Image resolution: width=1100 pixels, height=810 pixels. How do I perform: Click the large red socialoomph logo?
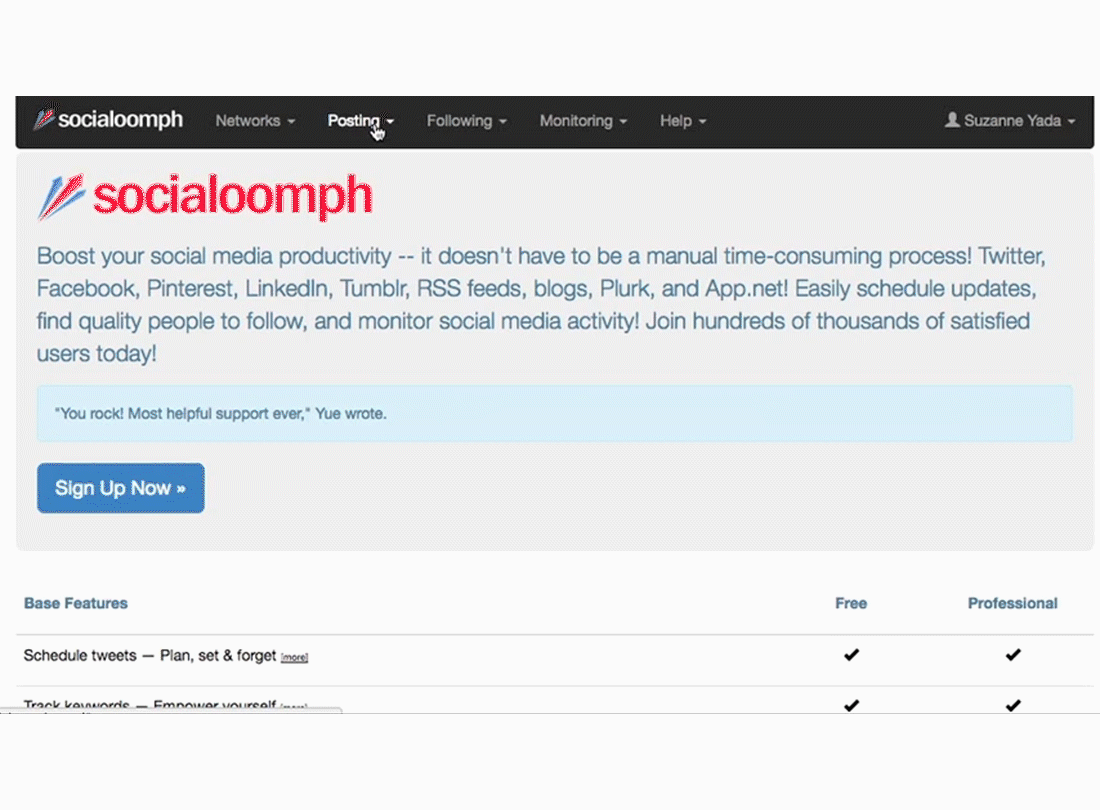click(204, 196)
